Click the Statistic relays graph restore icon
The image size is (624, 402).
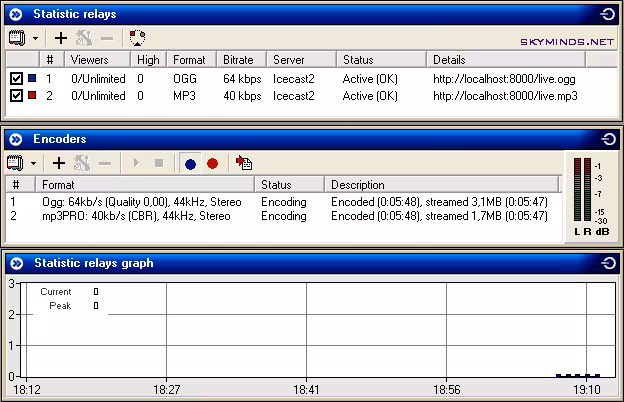[608, 263]
